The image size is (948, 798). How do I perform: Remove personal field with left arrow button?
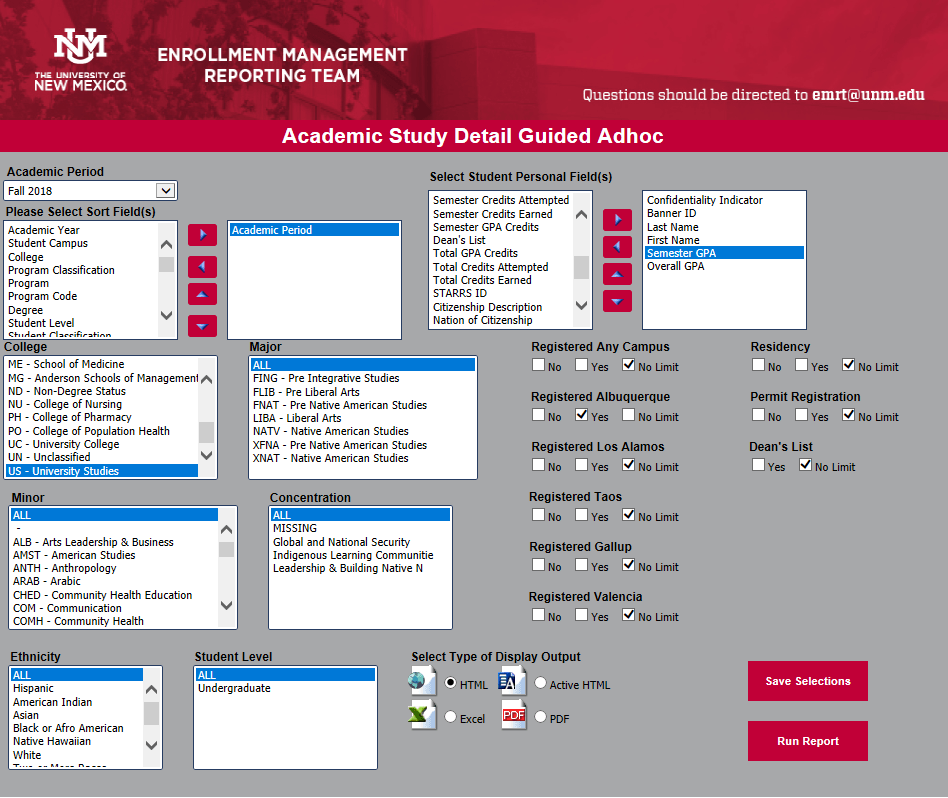tap(617, 247)
